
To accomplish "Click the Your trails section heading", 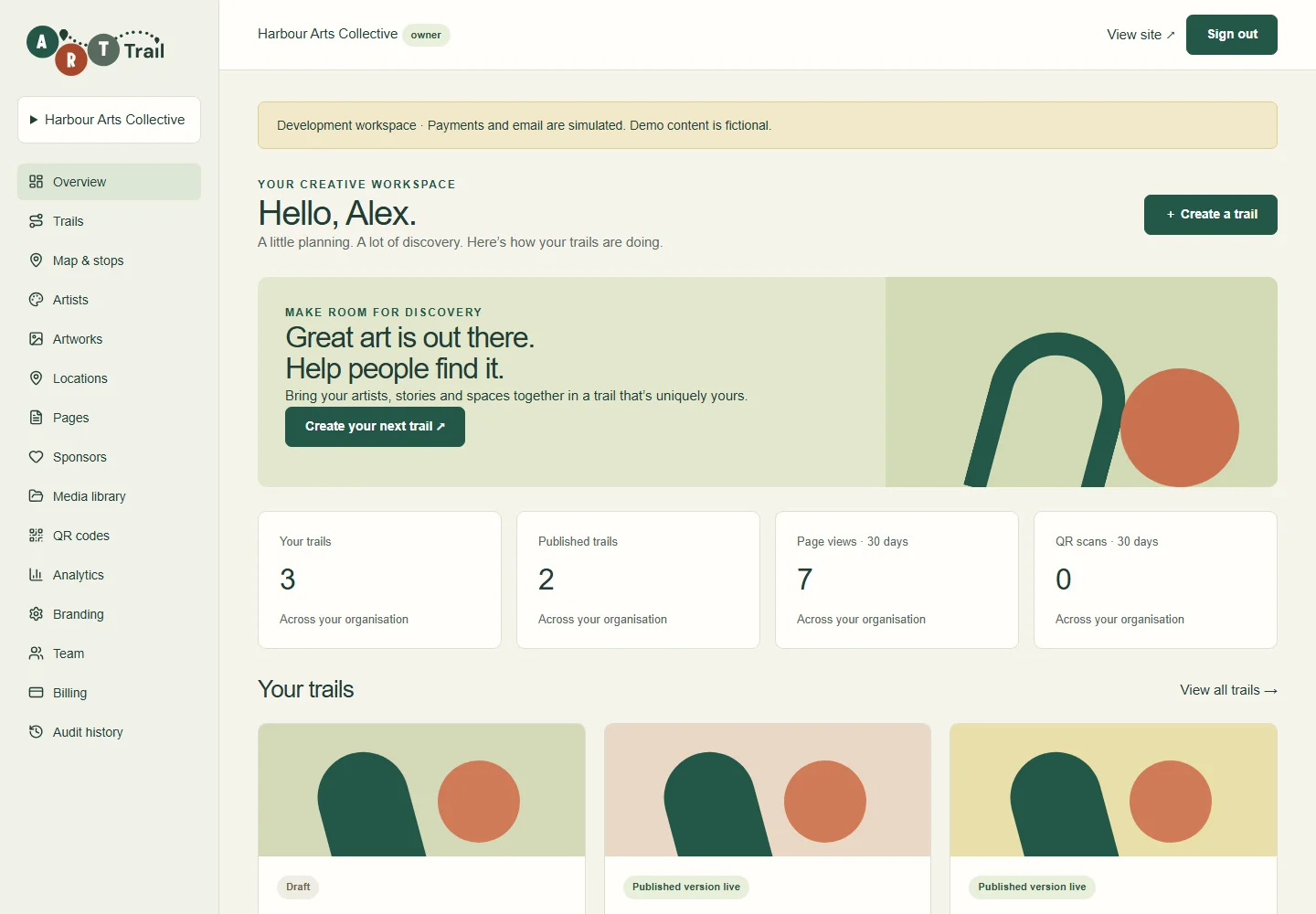I will click(x=305, y=689).
